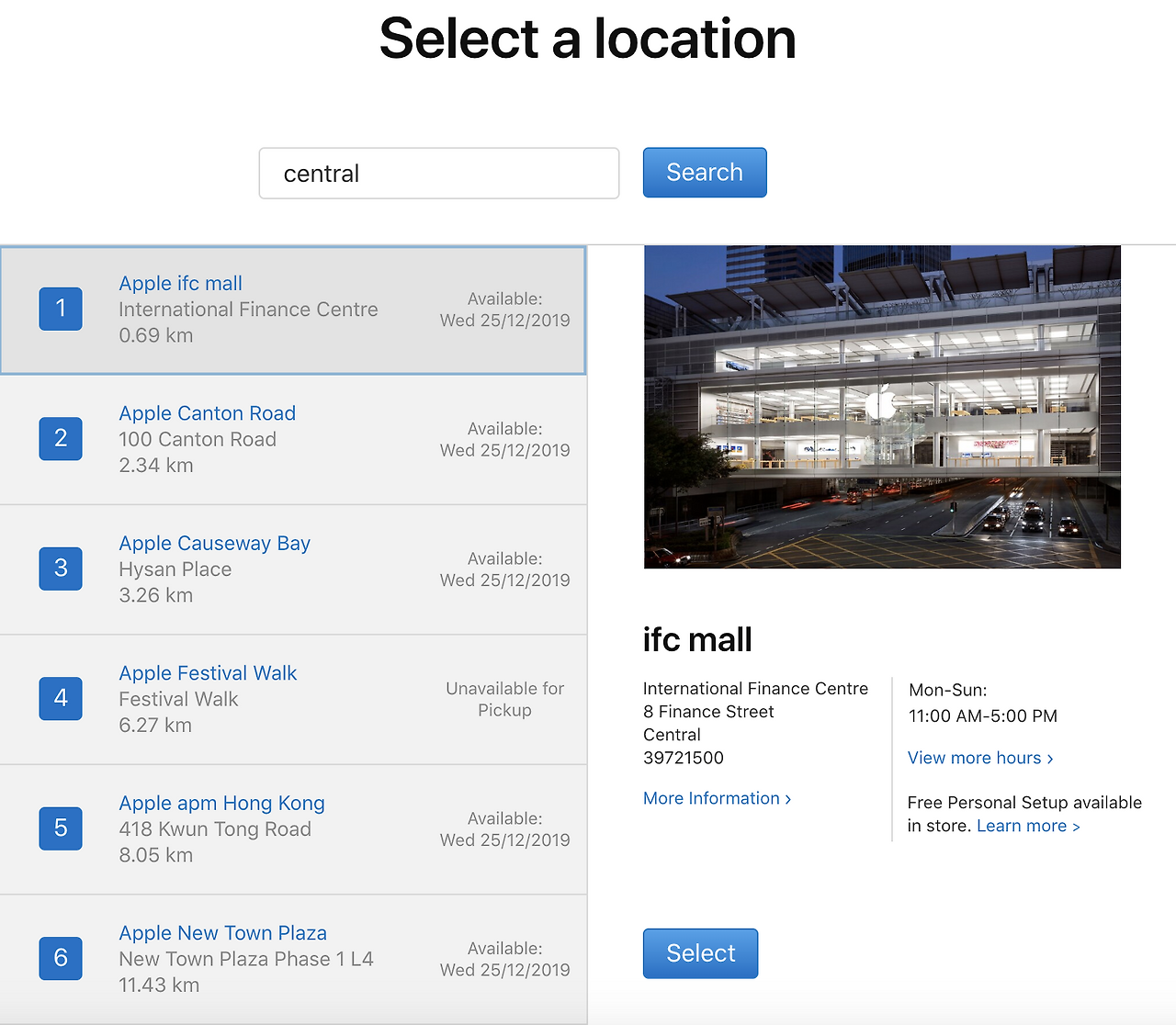The image size is (1176, 1025).
Task: Open the Apple Canton Road store link
Action: coord(208,413)
